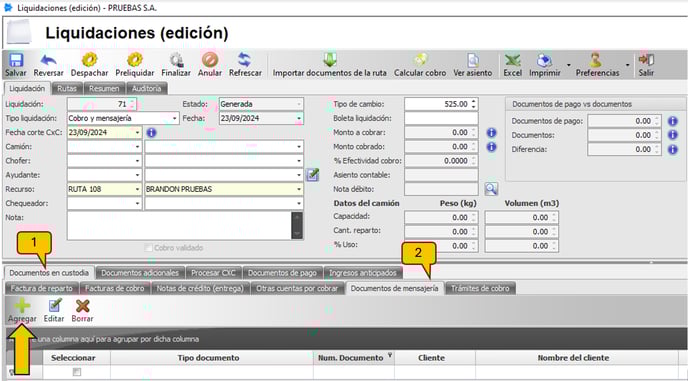Sort by Cliente column header

click(x=431, y=358)
